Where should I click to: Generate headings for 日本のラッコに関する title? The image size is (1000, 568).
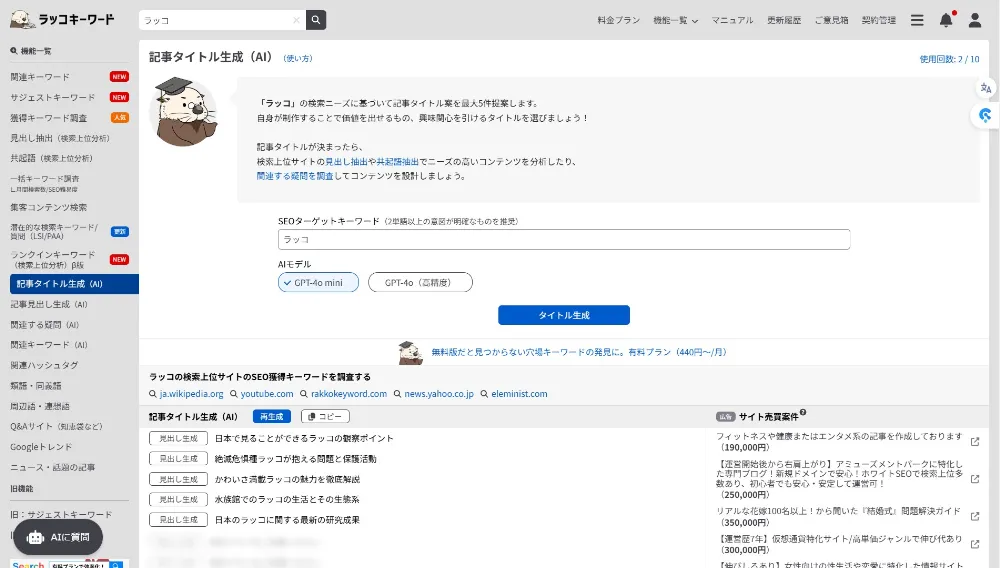pos(179,520)
